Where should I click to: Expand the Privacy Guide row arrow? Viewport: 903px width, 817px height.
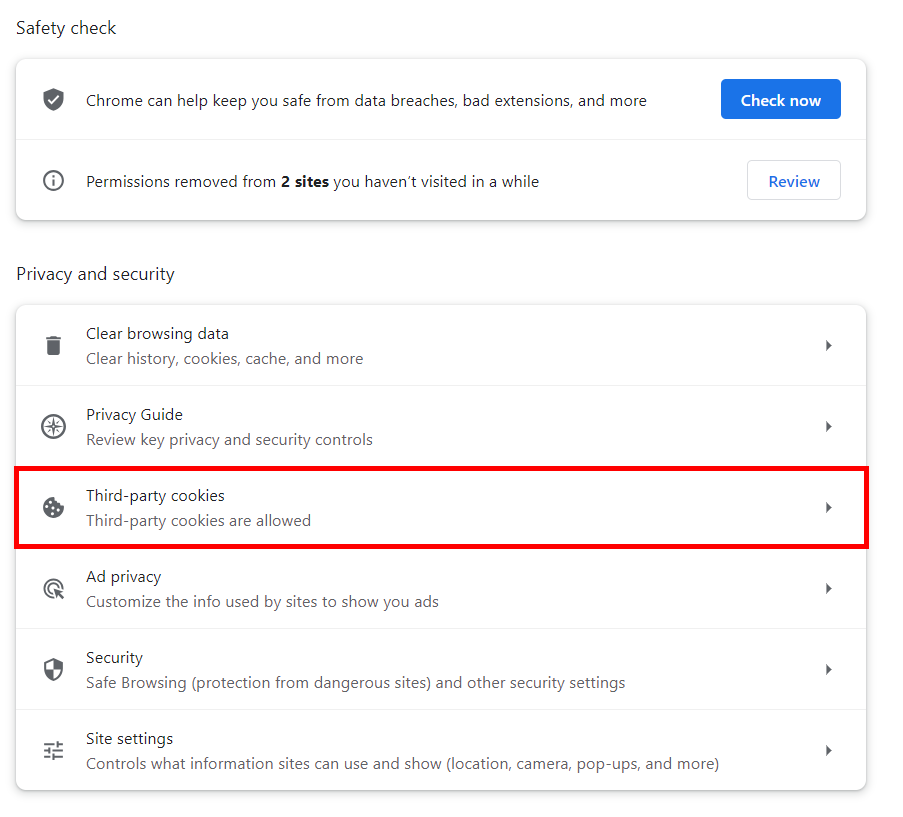pyautogui.click(x=828, y=427)
